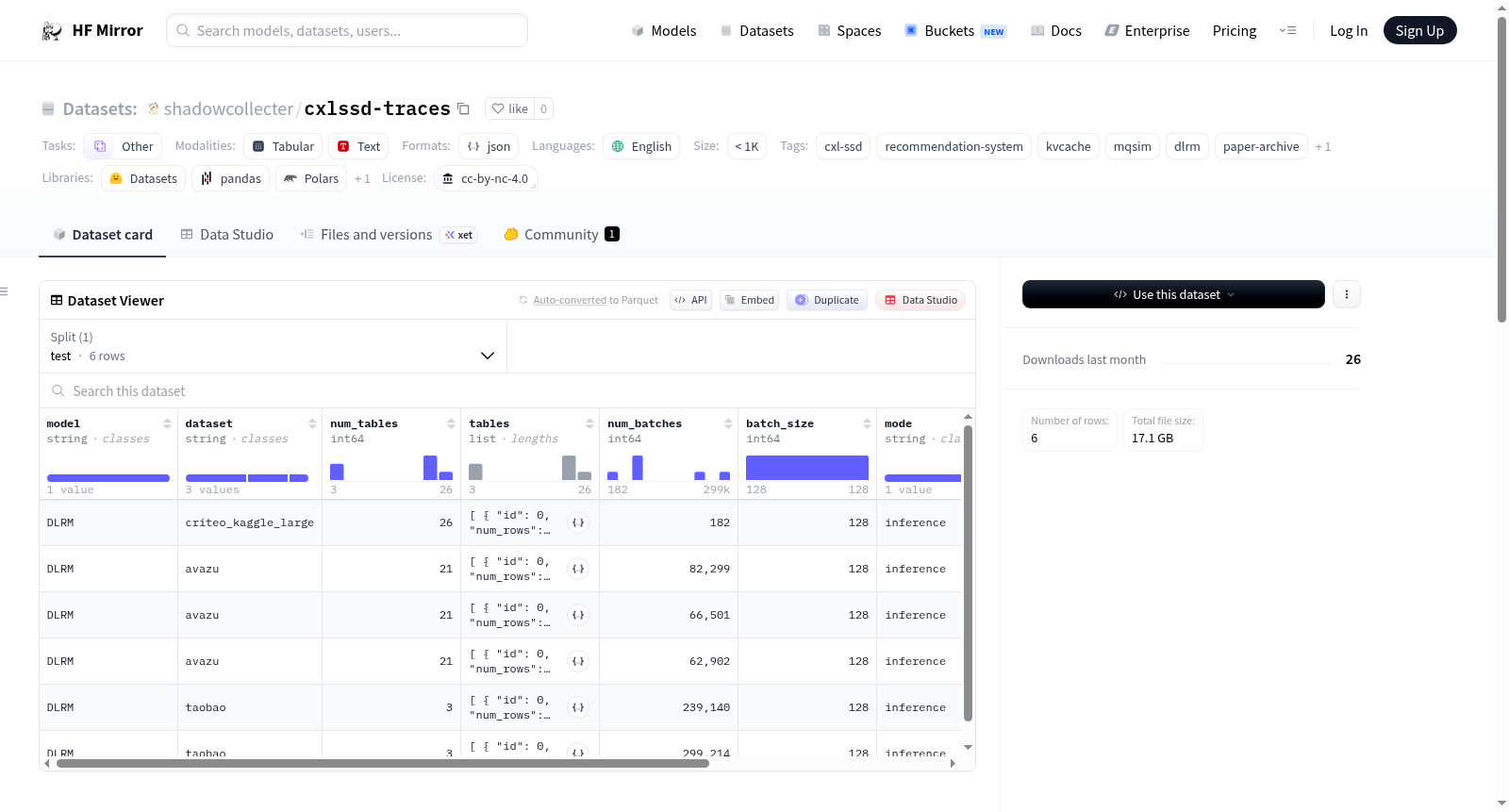Open Buckets in the top navigation
Screen dimensions: 1509x812
coord(955,31)
